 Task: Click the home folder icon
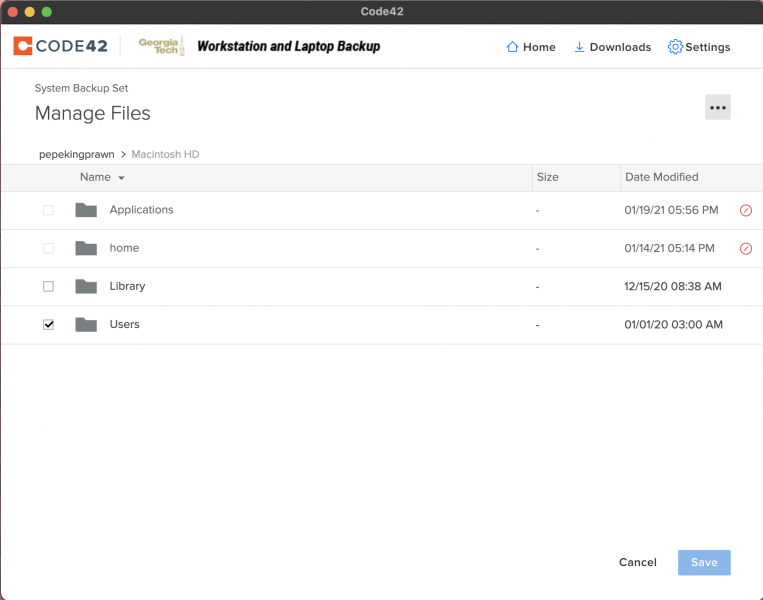(x=86, y=248)
